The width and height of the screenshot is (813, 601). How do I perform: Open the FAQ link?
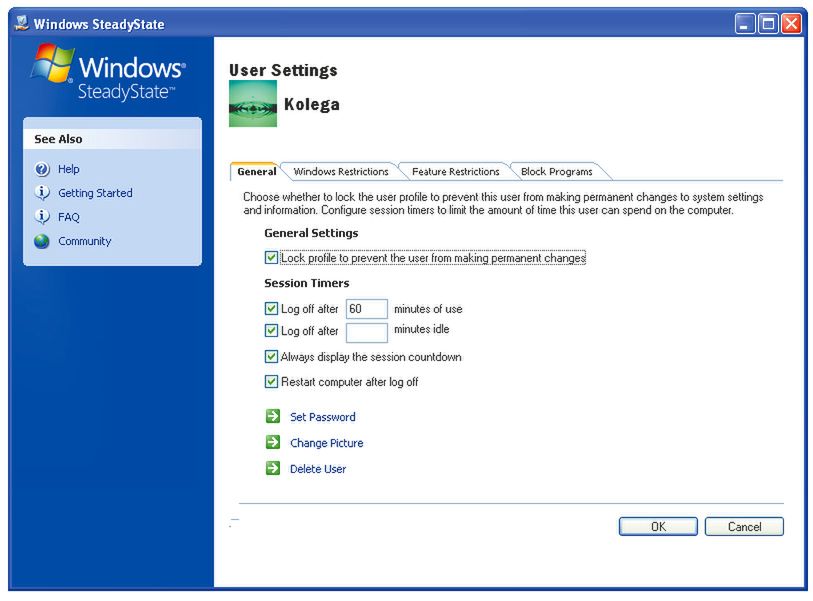coord(68,217)
